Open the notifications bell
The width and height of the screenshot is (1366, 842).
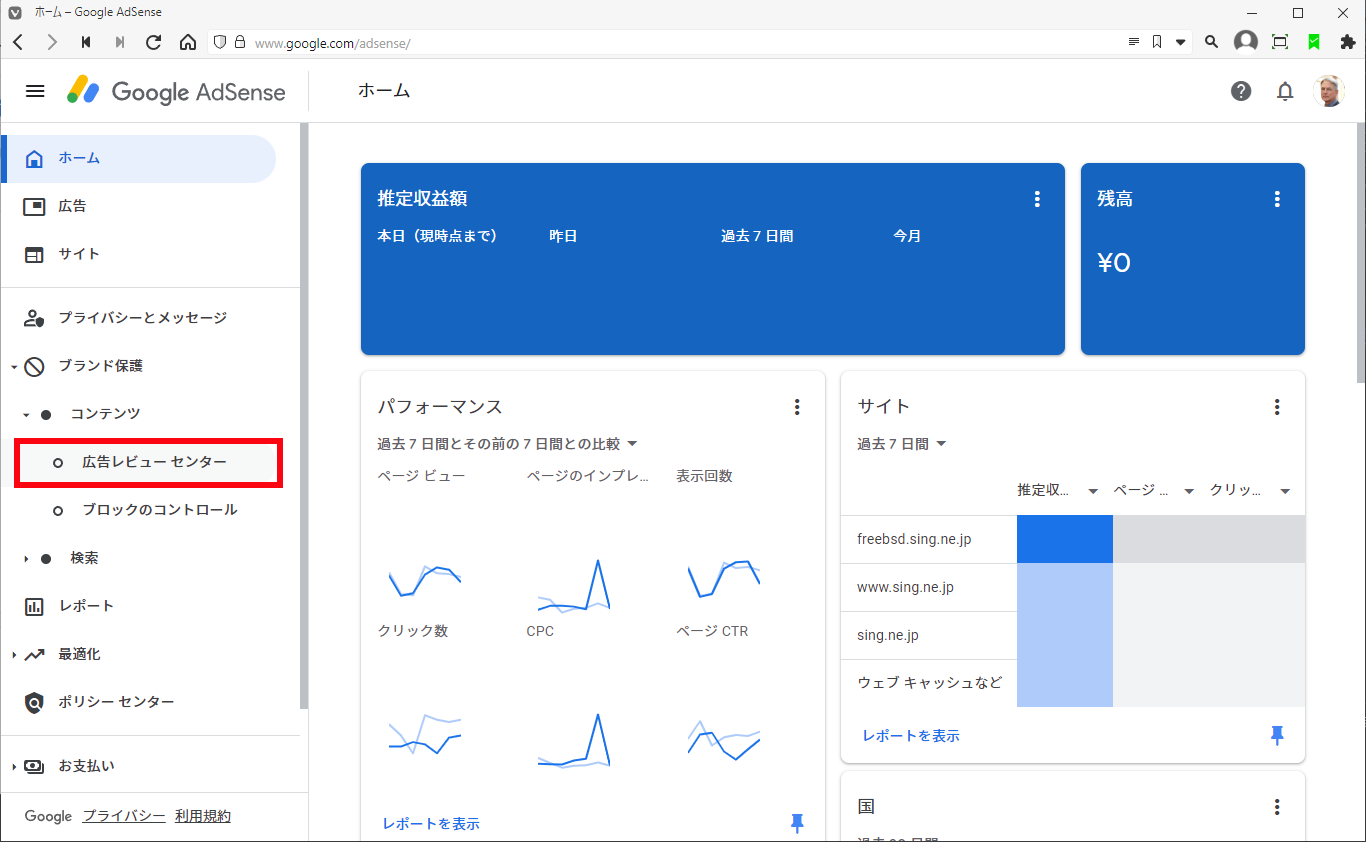point(1285,91)
